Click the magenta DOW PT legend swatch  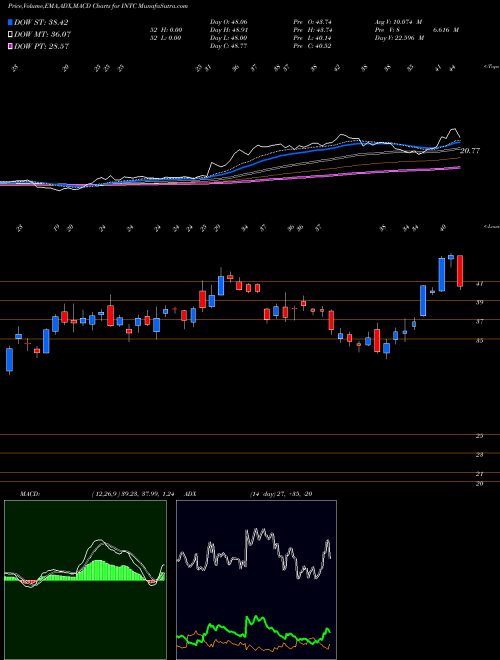[x=10, y=46]
